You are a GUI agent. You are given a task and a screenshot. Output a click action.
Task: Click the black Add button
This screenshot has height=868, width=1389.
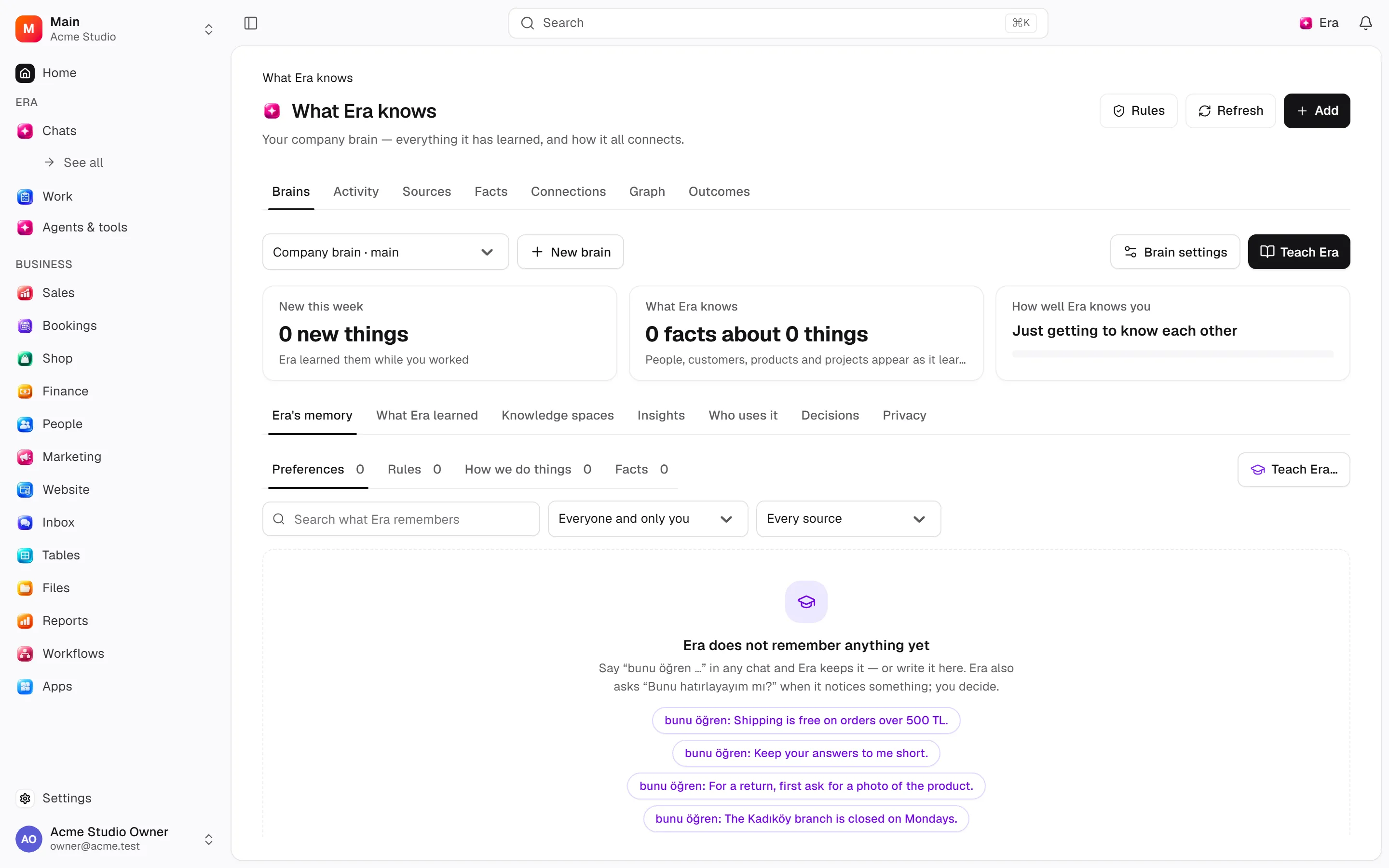click(x=1316, y=111)
